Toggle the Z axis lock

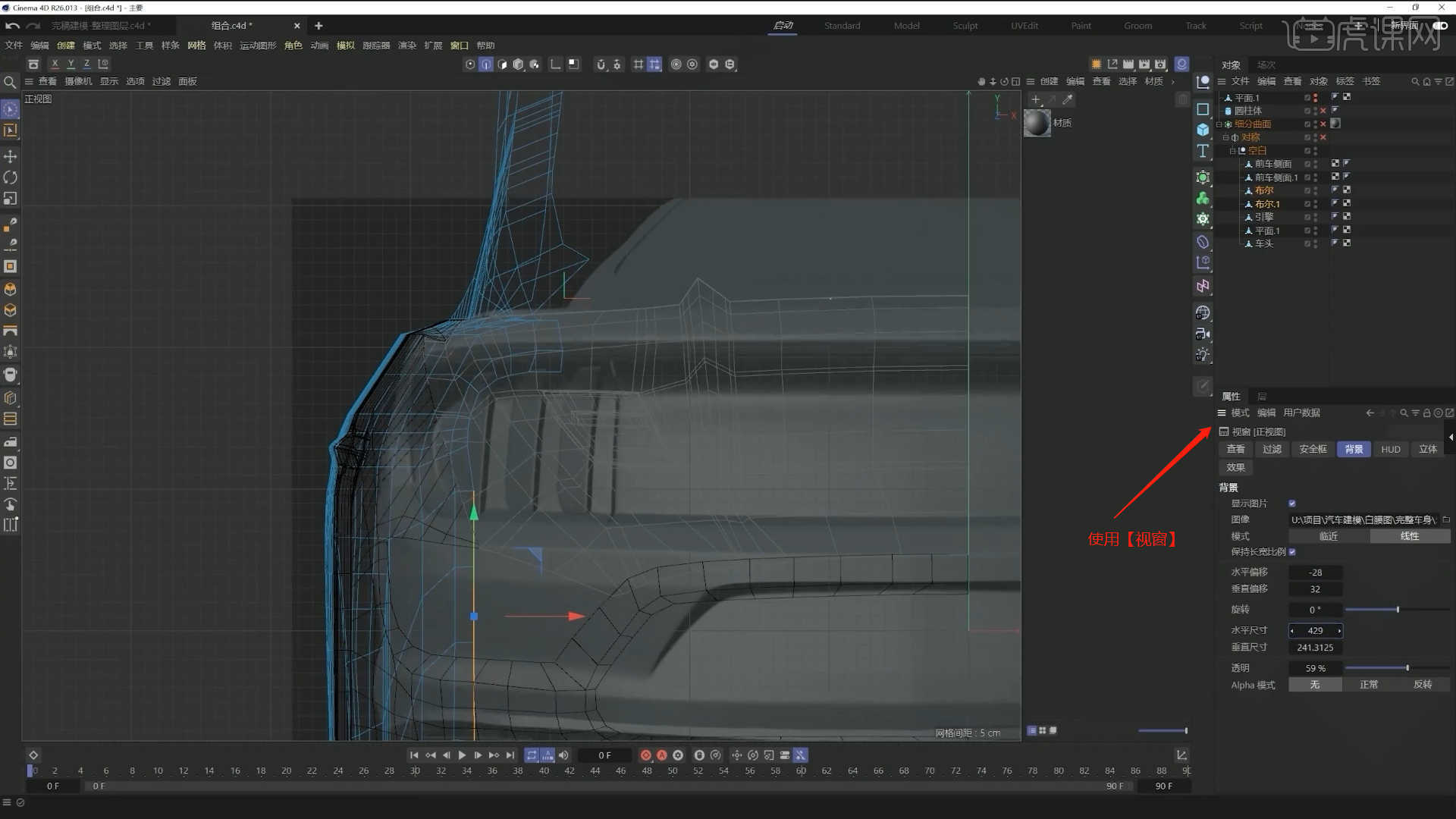click(86, 64)
